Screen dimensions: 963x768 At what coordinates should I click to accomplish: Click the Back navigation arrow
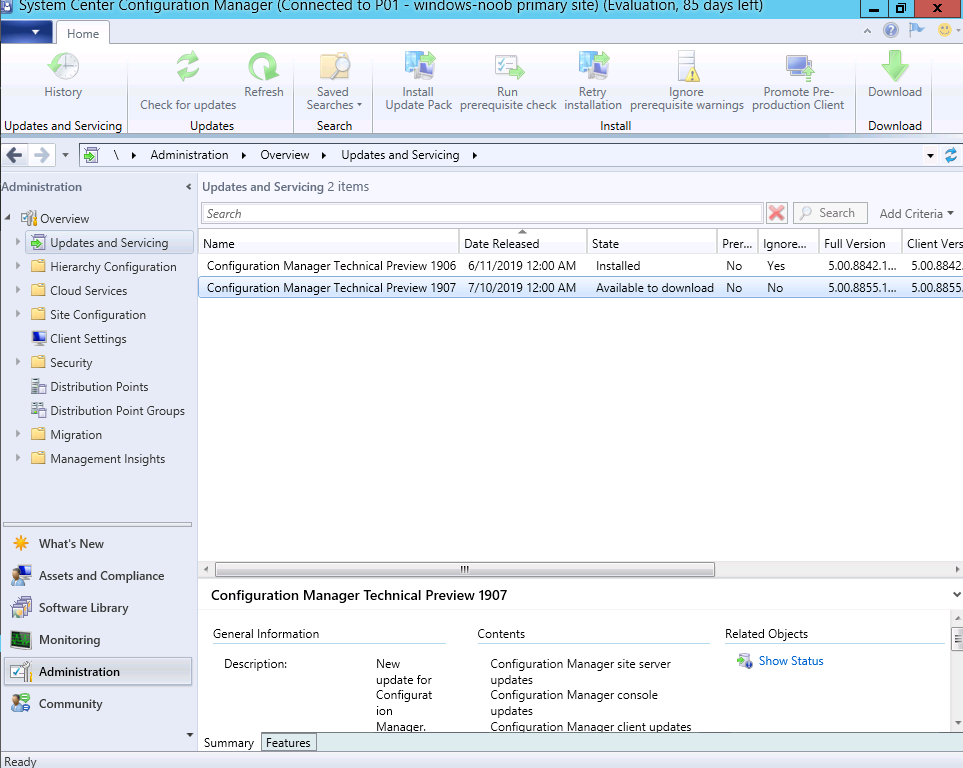[x=15, y=155]
